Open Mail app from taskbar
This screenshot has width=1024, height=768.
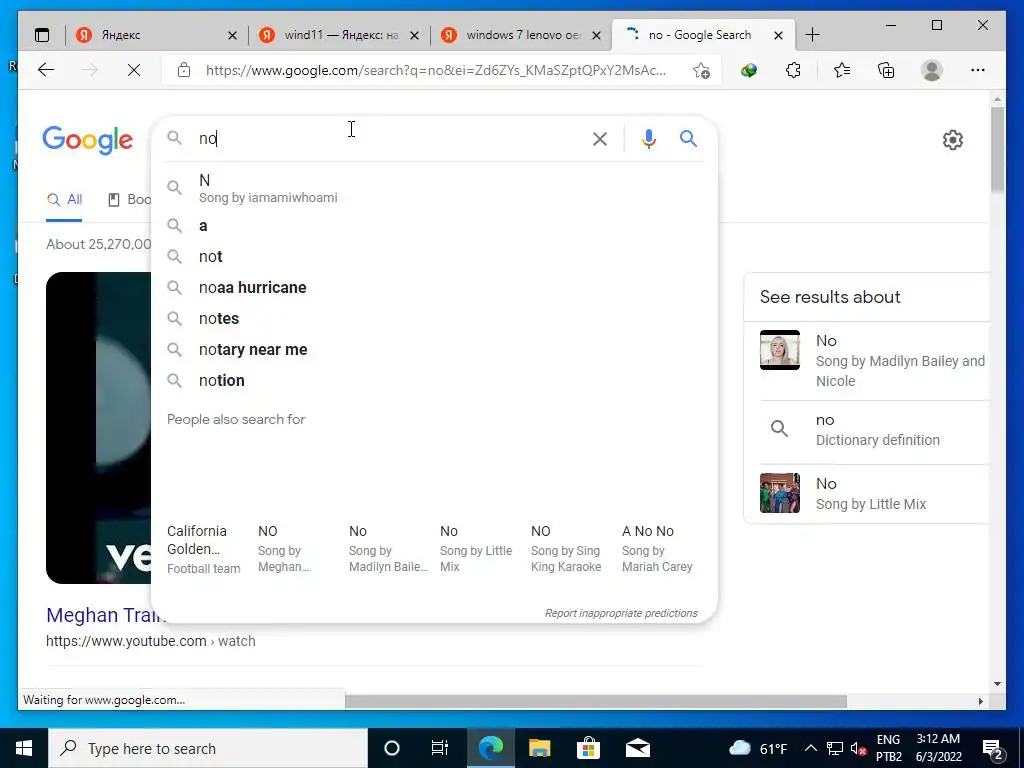click(637, 748)
